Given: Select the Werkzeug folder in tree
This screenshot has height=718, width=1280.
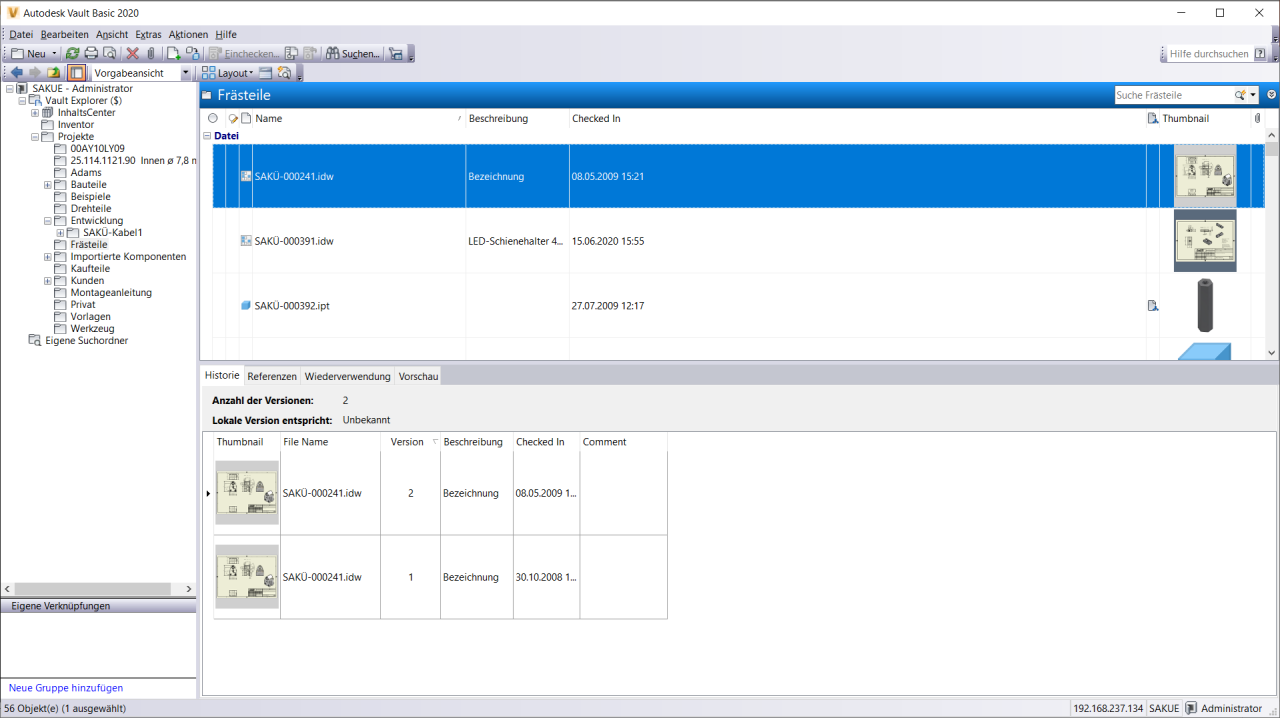Looking at the screenshot, I should coord(92,329).
